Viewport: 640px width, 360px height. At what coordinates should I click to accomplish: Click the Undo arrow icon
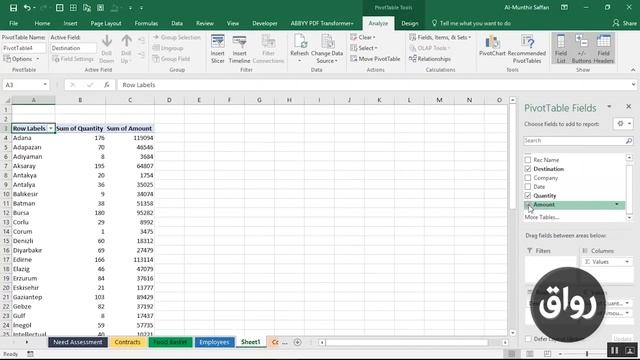point(27,8)
